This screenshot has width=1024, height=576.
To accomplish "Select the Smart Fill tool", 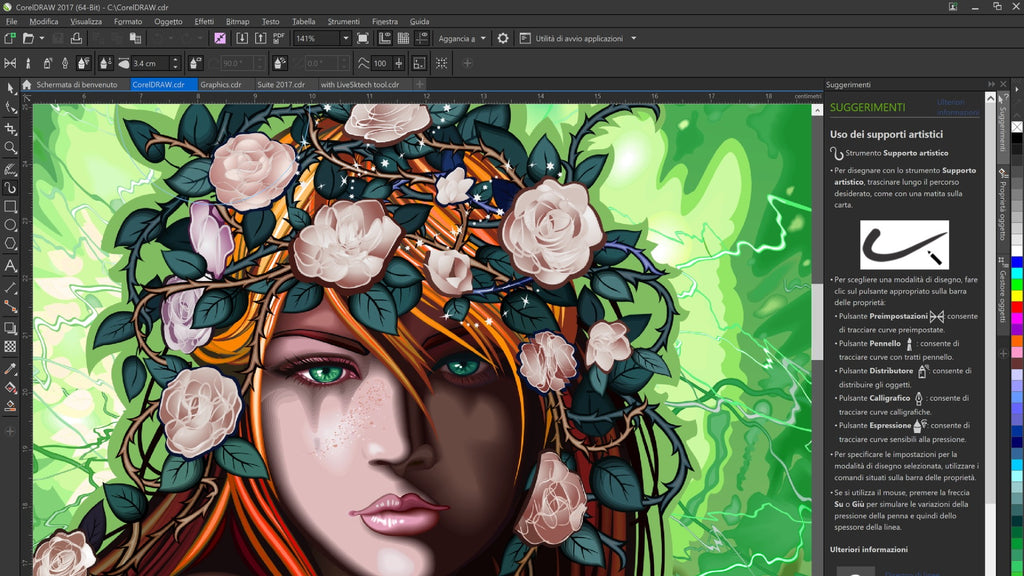I will 10,406.
